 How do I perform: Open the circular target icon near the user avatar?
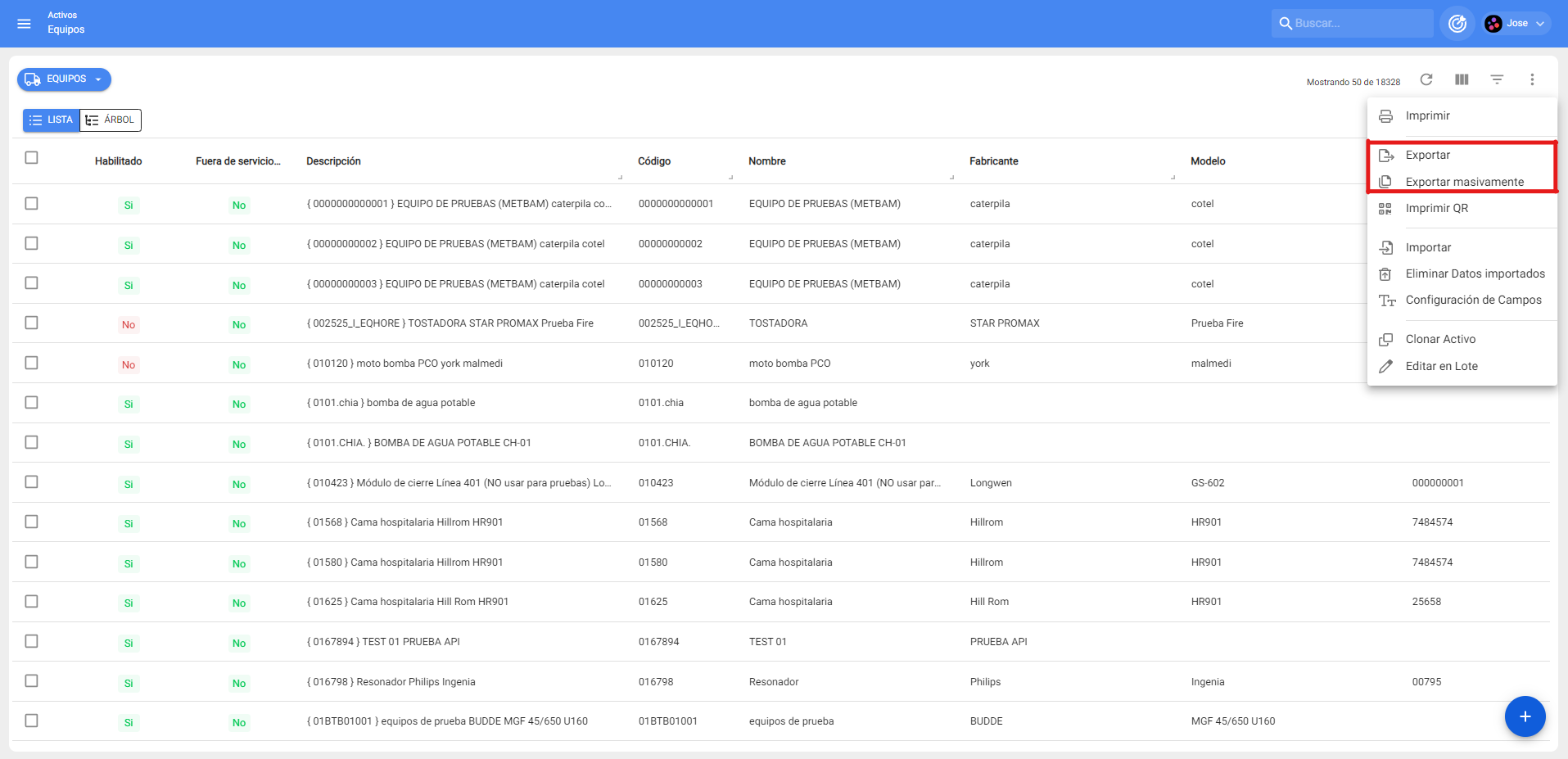pyautogui.click(x=1457, y=24)
